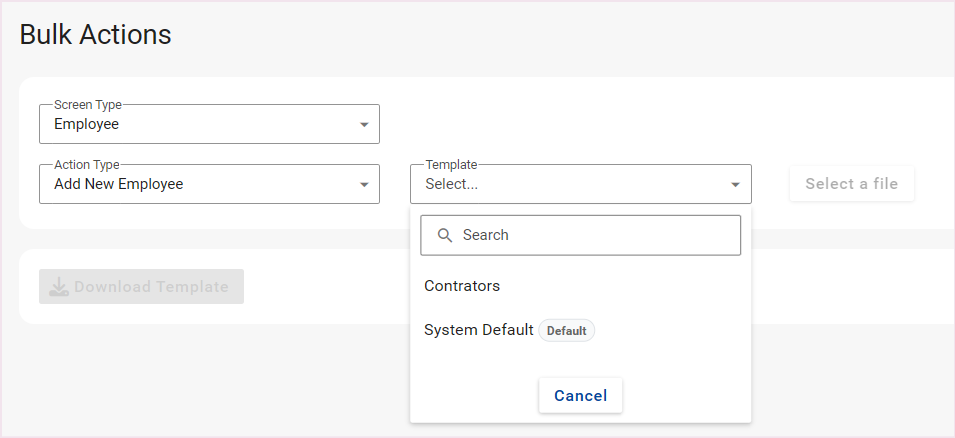955x438 pixels.
Task: Expand the Screen Type dropdown arrow
Action: [x=363, y=125]
